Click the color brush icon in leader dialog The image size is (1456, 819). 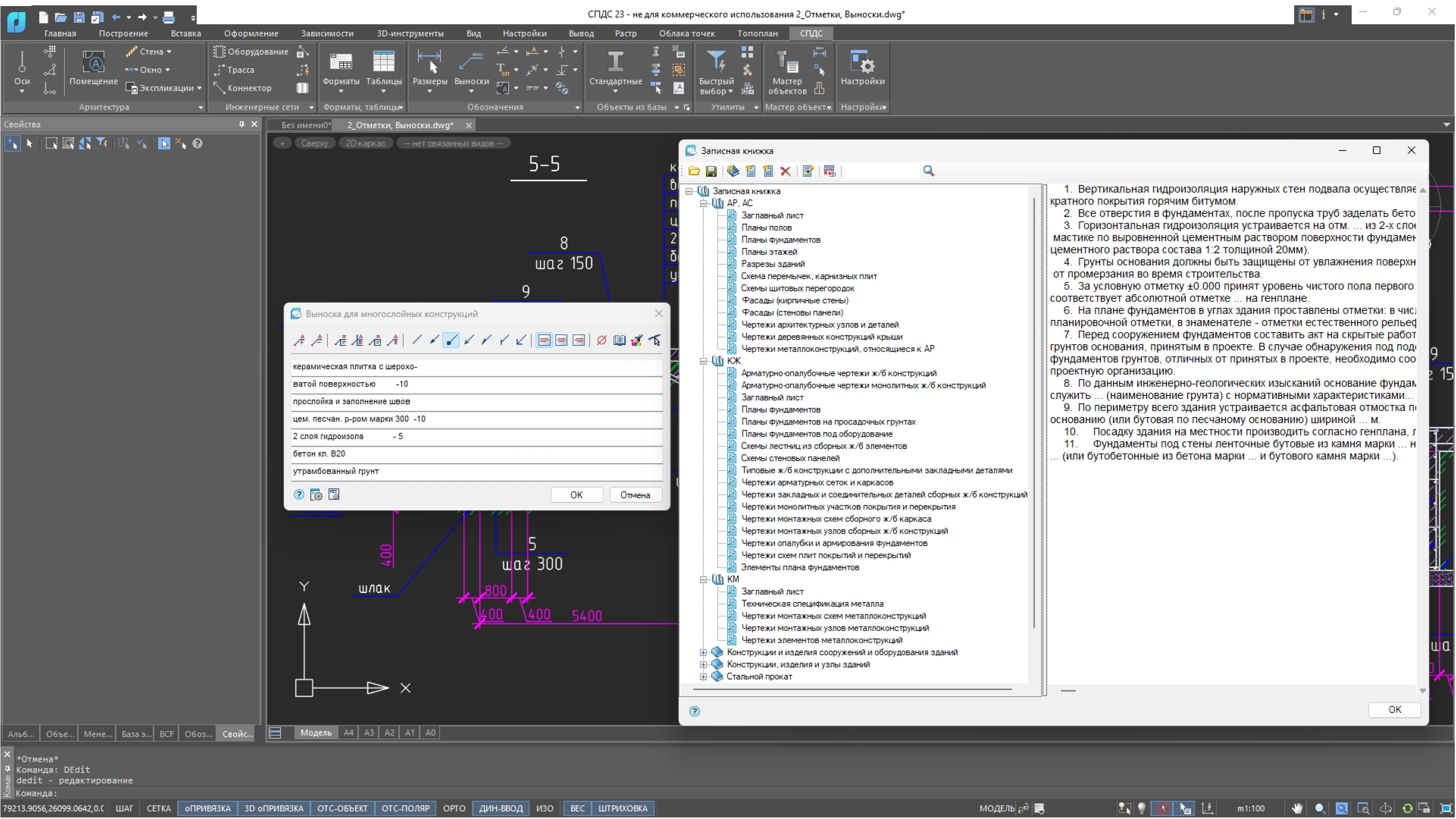[637, 340]
